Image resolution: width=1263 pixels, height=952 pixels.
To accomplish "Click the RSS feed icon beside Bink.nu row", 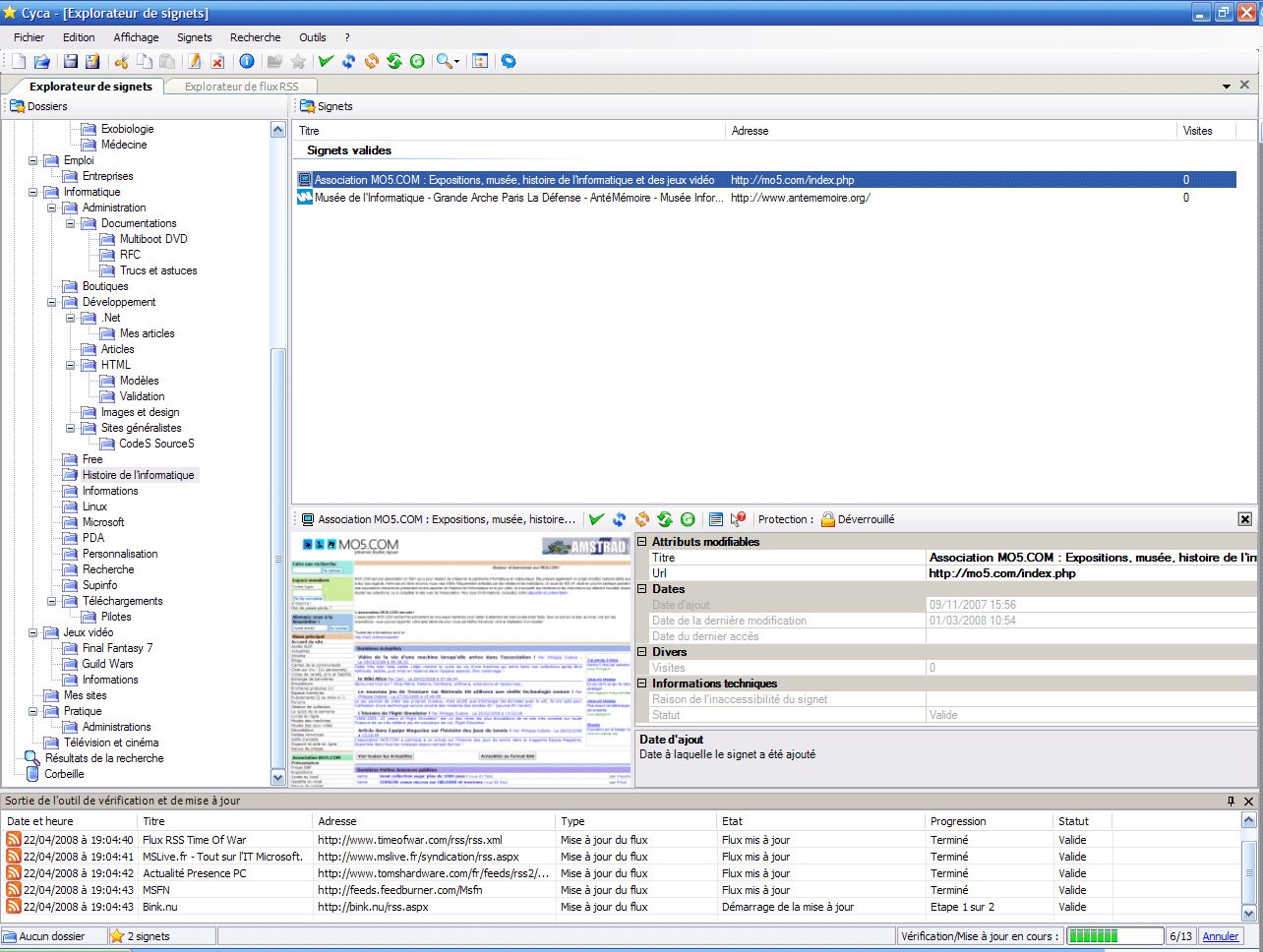I will click(14, 907).
